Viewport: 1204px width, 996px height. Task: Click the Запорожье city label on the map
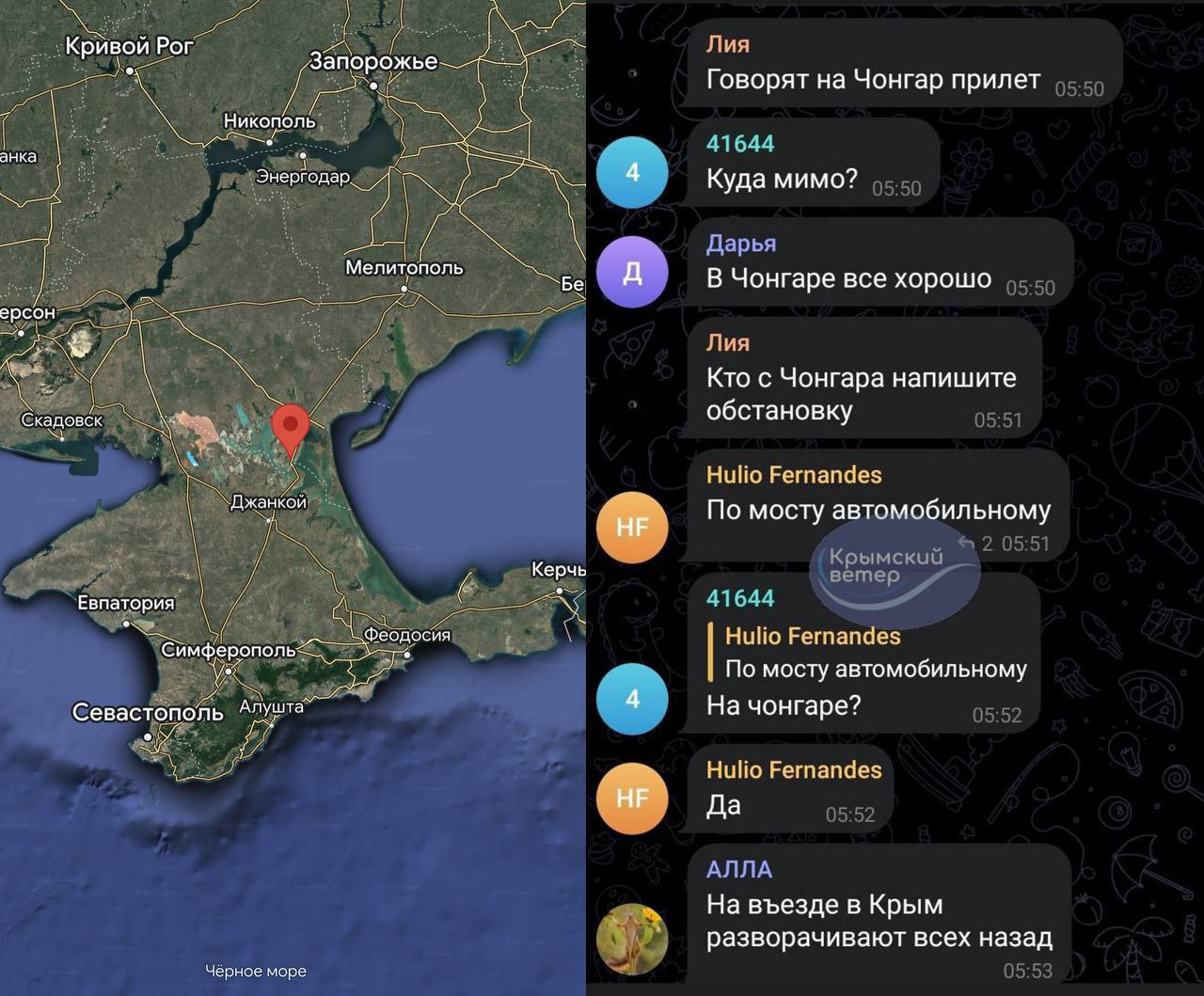[x=373, y=62]
